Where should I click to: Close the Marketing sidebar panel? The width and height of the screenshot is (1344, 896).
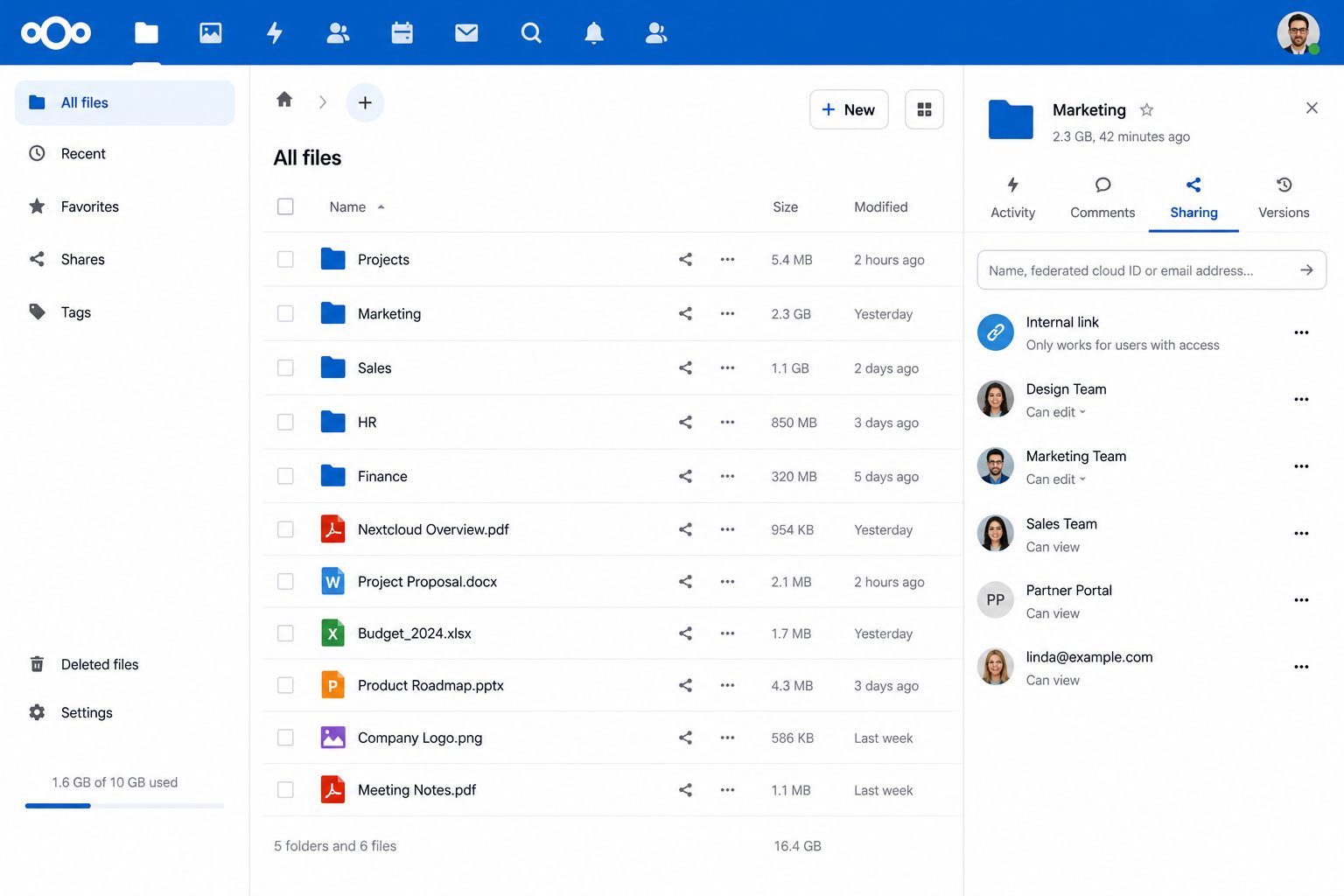1312,108
